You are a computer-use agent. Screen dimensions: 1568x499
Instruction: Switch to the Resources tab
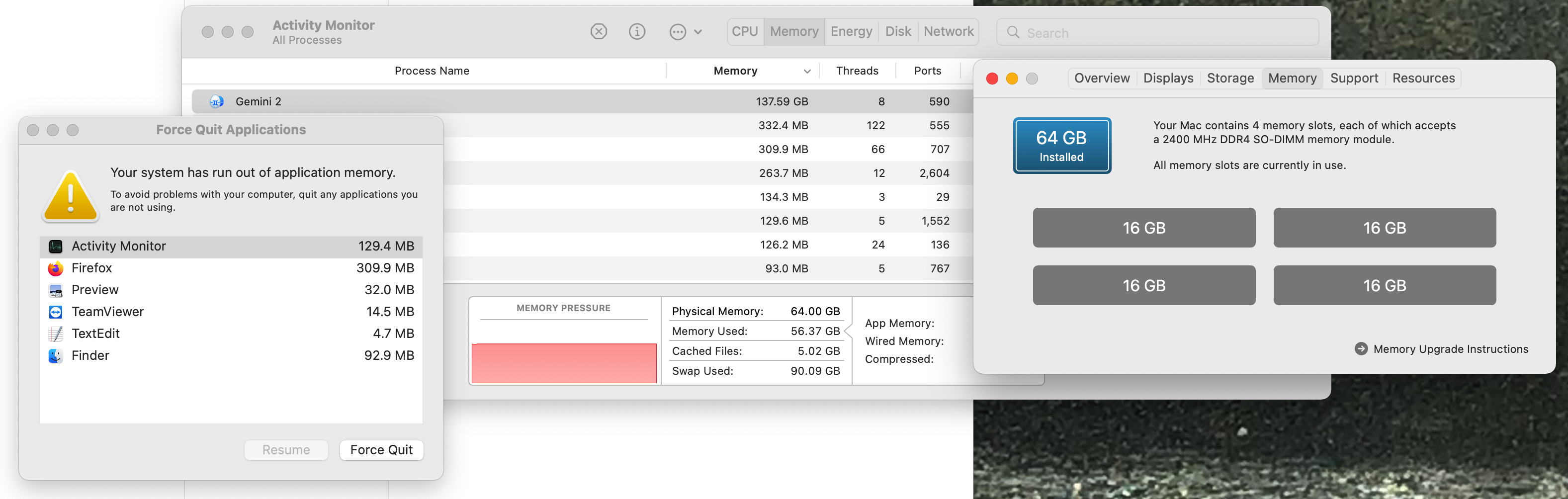[x=1423, y=79]
